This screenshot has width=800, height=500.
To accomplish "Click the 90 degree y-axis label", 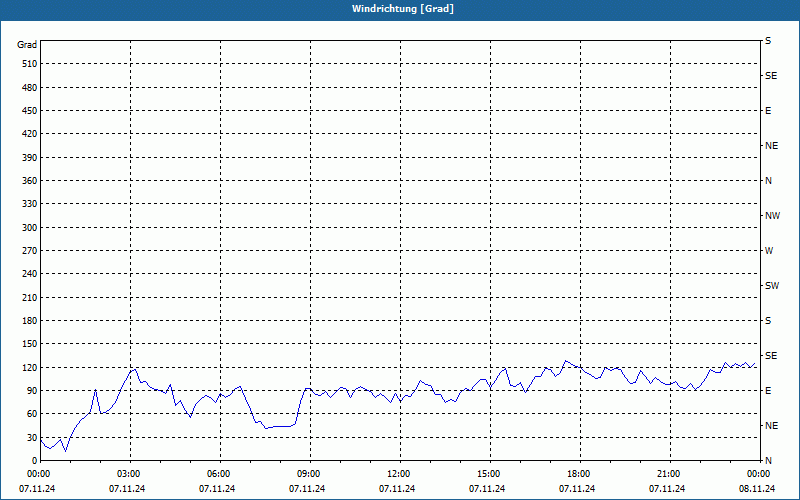I will [30, 391].
